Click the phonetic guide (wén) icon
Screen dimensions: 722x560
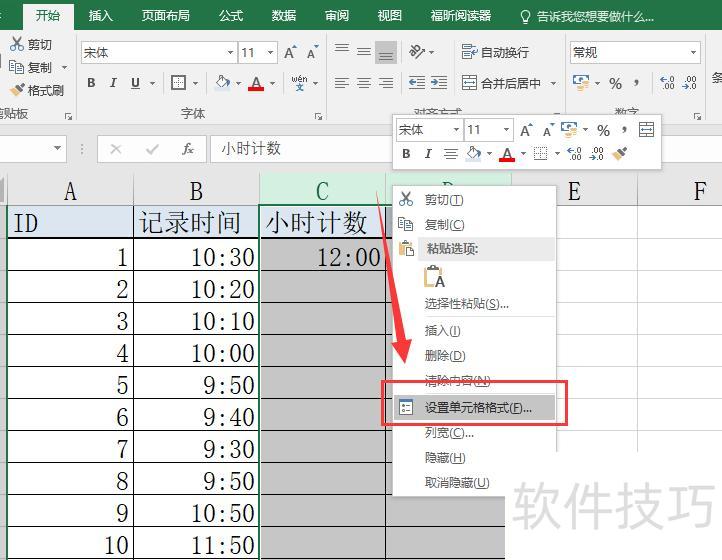[x=299, y=83]
